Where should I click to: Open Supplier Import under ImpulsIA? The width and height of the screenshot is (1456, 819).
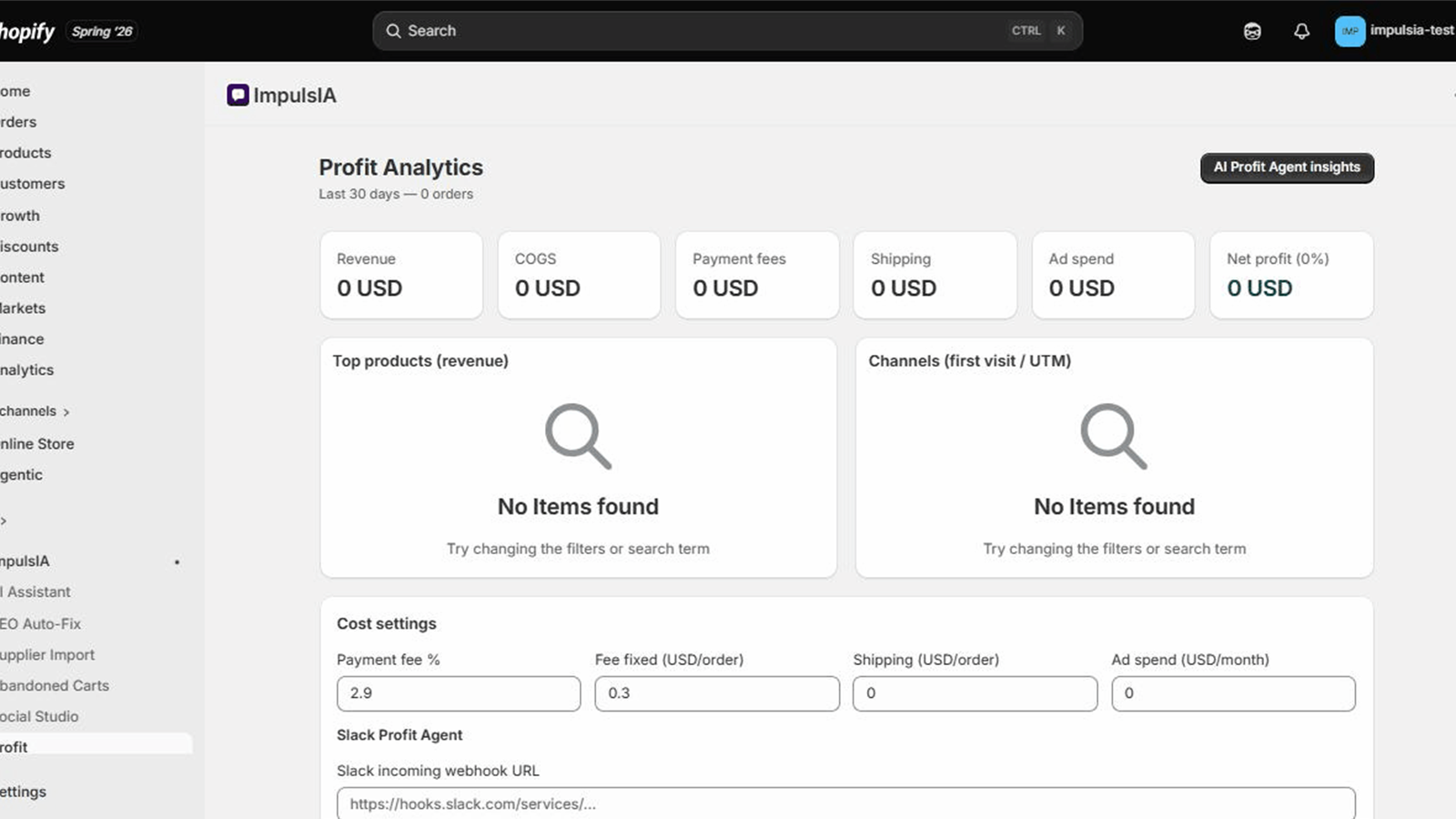(47, 655)
